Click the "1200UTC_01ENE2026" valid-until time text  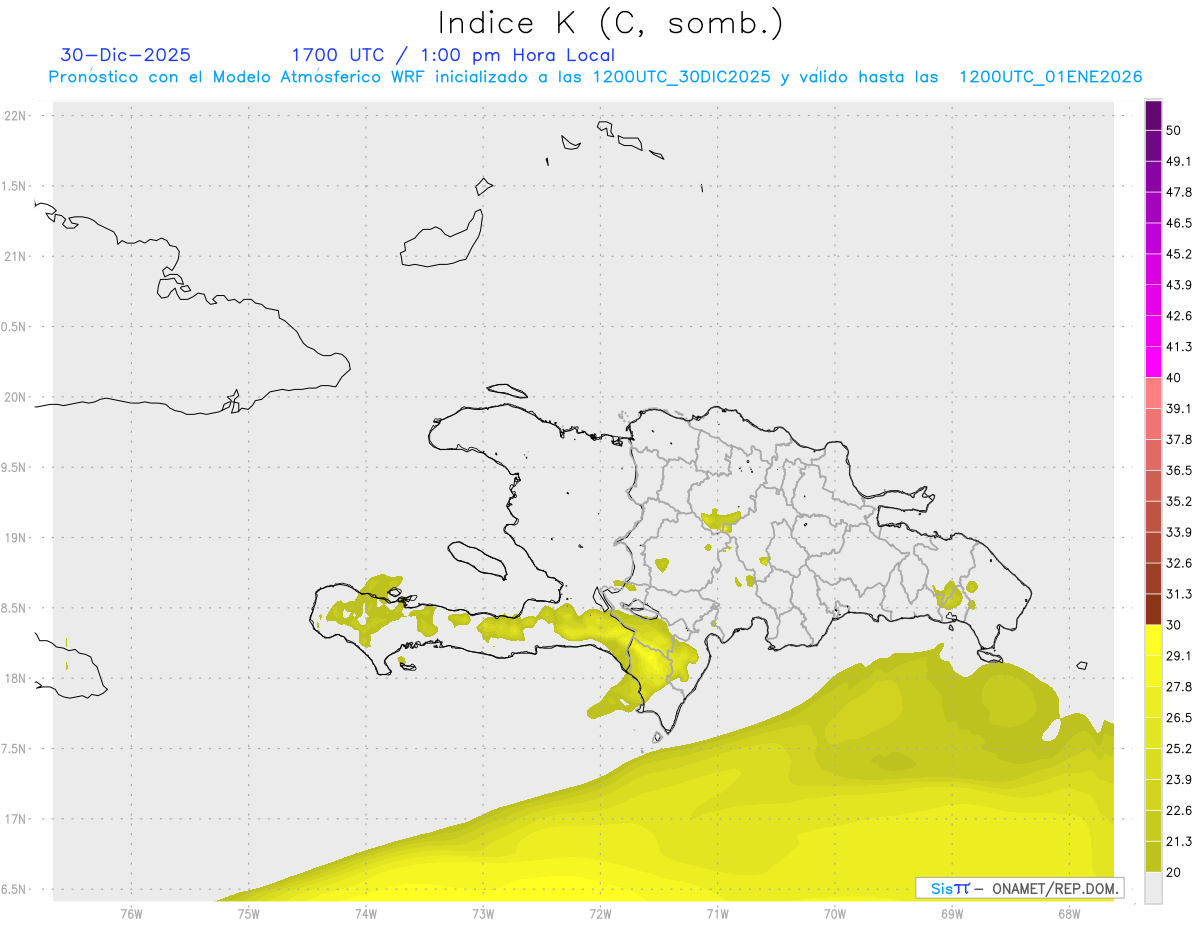click(x=1050, y=77)
